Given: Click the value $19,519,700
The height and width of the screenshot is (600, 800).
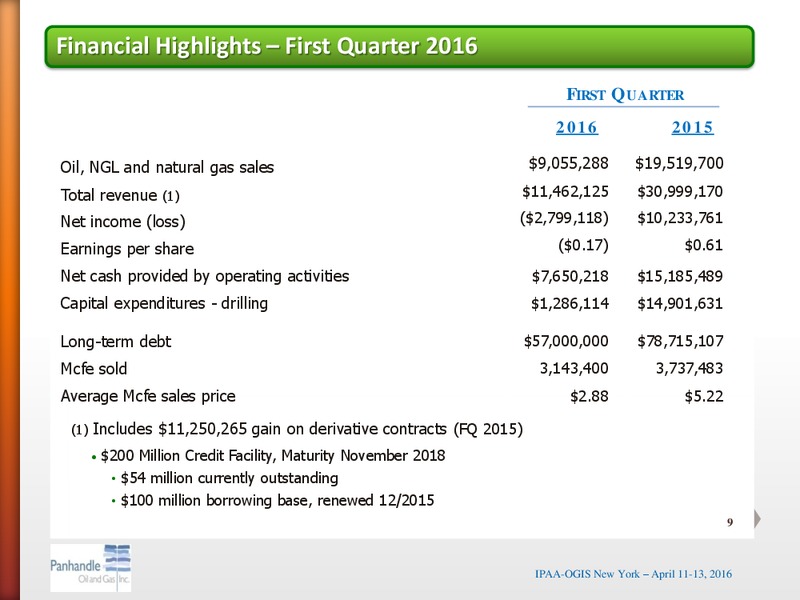Looking at the screenshot, I should click(679, 163).
